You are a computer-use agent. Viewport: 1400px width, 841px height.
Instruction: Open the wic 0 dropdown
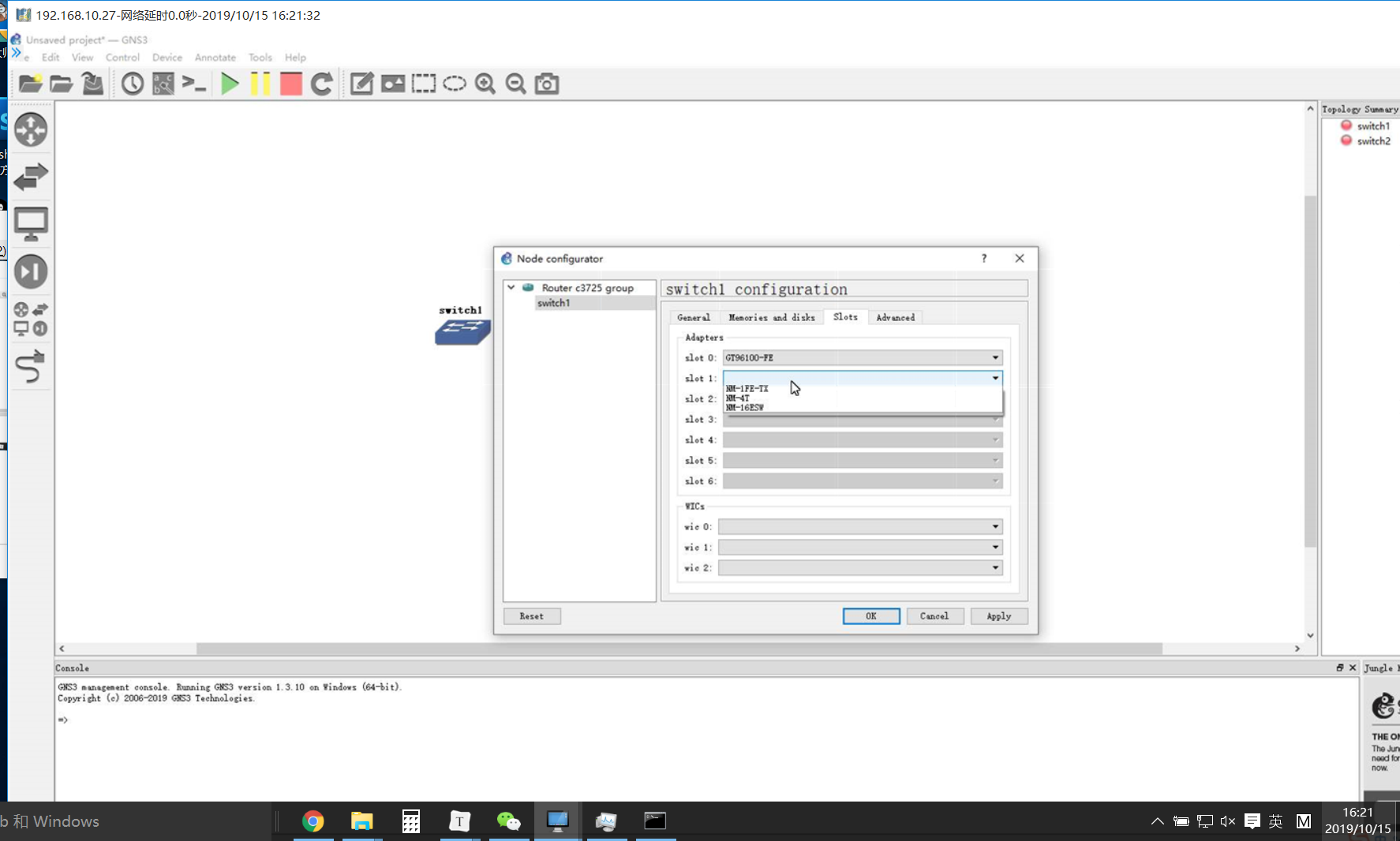coord(860,526)
